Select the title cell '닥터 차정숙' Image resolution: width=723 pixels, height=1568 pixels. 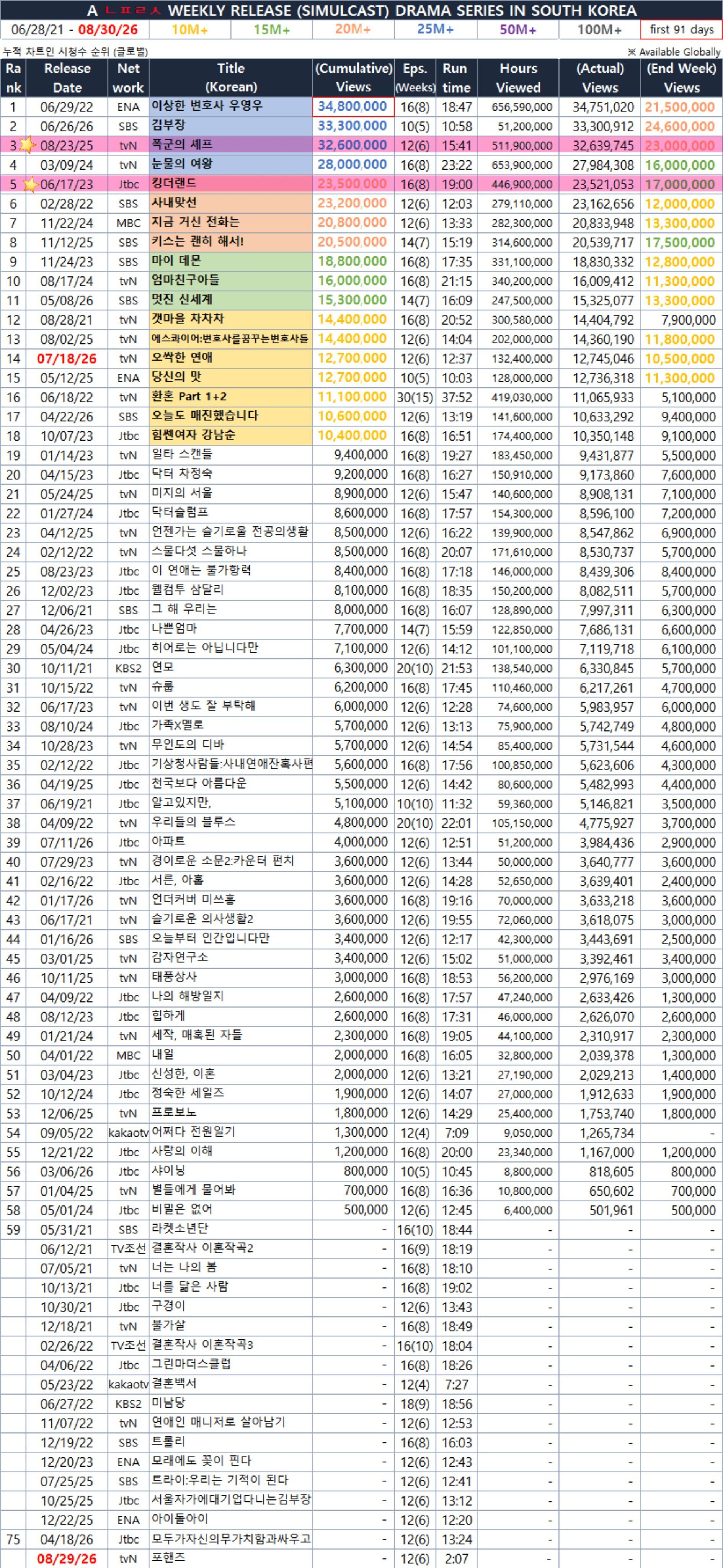(231, 474)
